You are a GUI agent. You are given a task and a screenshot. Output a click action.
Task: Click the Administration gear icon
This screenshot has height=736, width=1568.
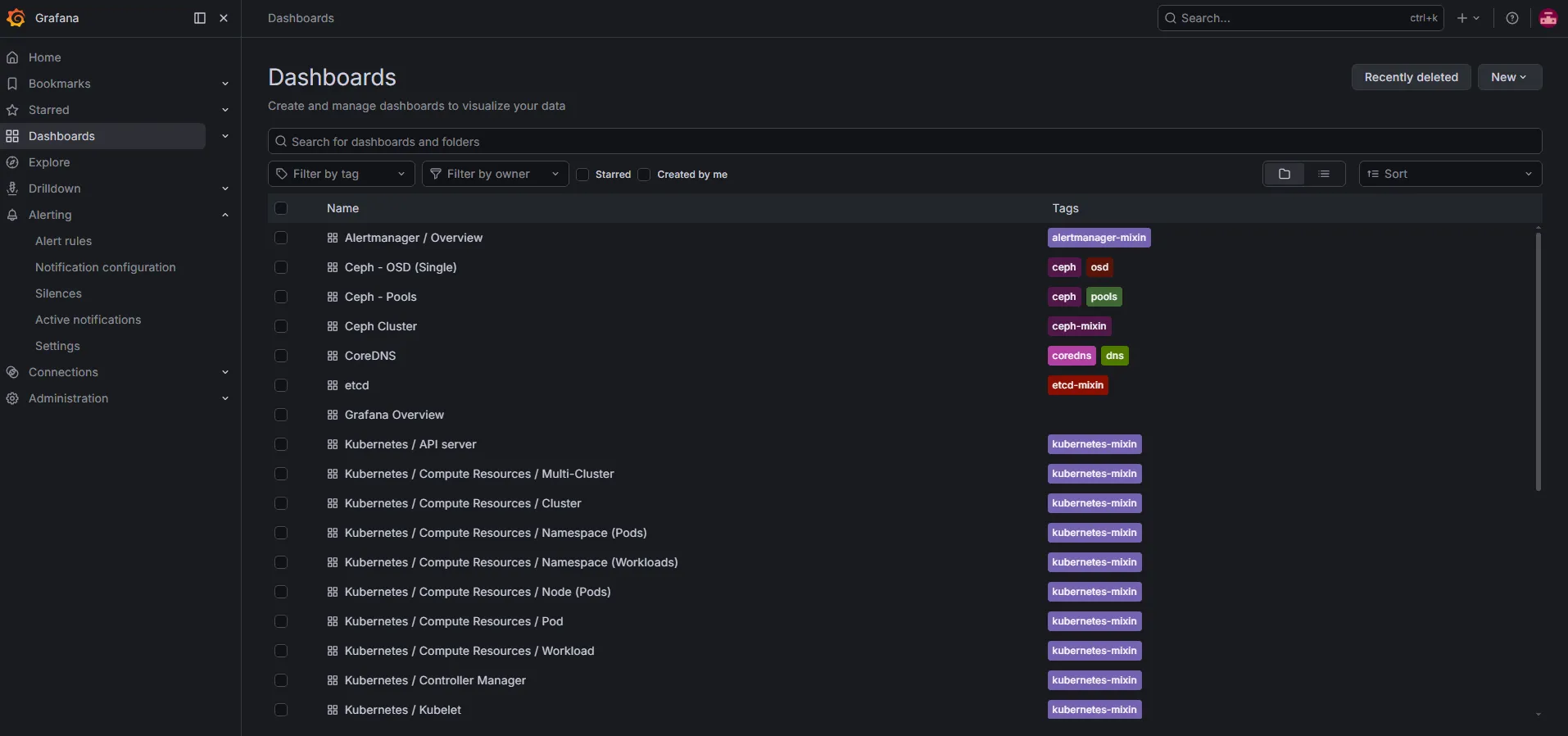[x=12, y=398]
